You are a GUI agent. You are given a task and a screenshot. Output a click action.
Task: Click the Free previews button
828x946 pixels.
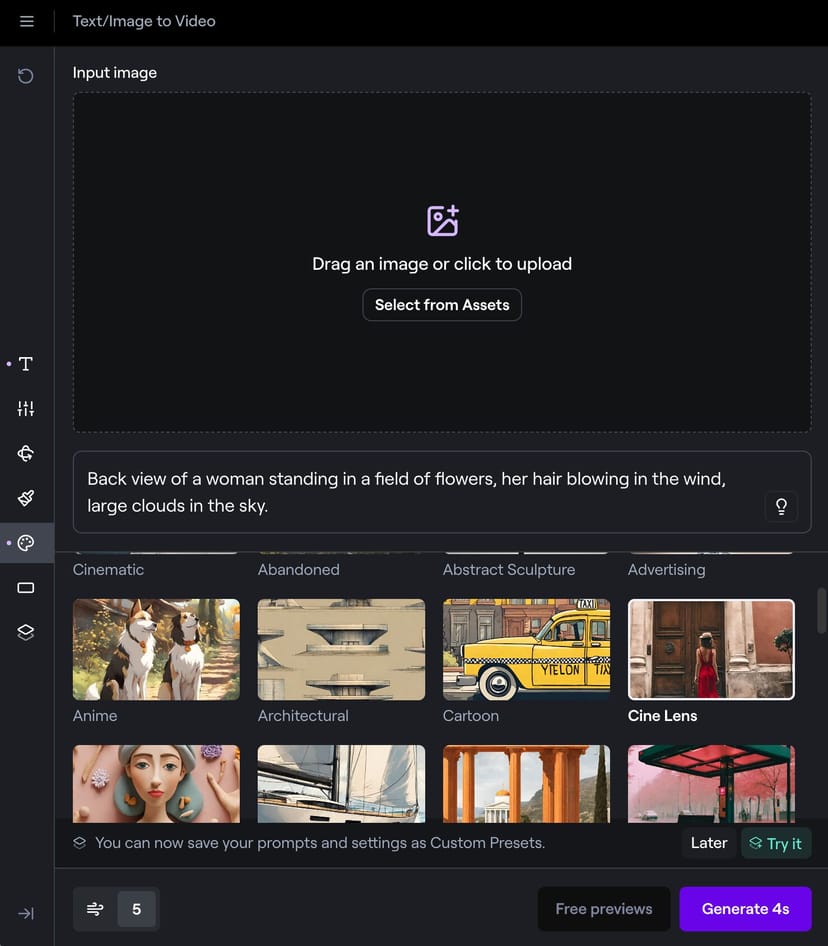tap(604, 909)
